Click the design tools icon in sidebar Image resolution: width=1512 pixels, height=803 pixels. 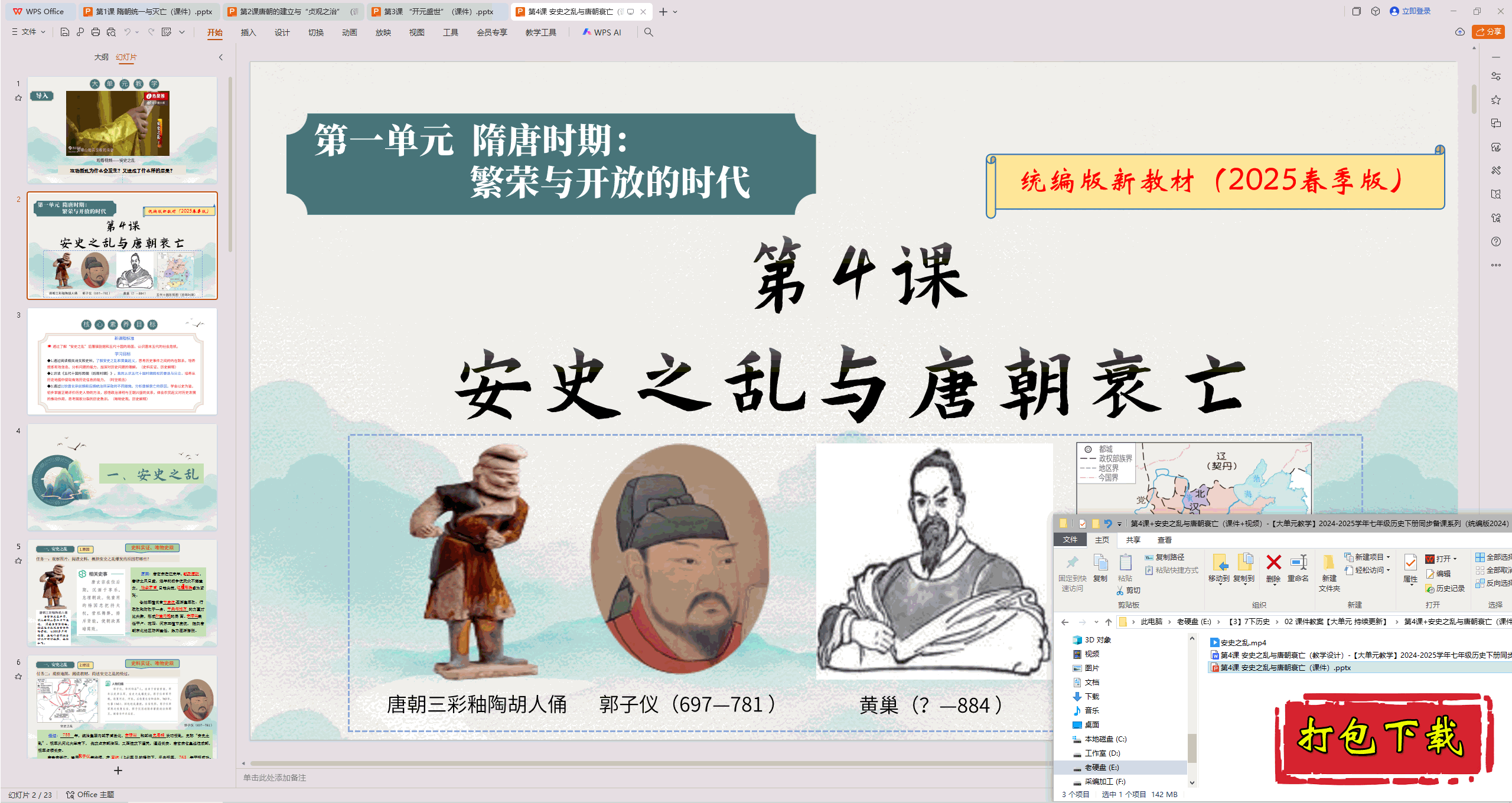pyautogui.click(x=1495, y=171)
